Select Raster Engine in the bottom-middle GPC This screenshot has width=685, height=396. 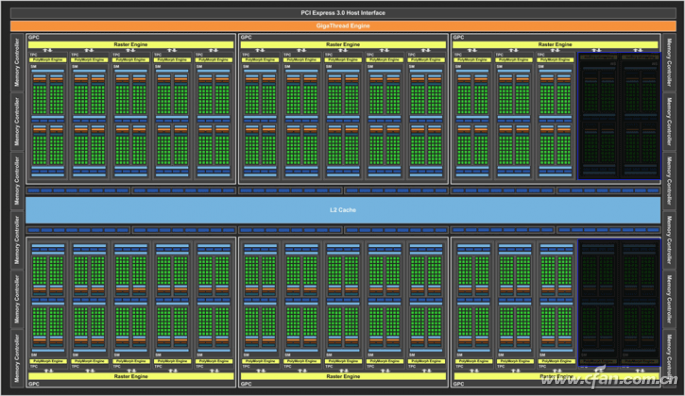pos(343,376)
